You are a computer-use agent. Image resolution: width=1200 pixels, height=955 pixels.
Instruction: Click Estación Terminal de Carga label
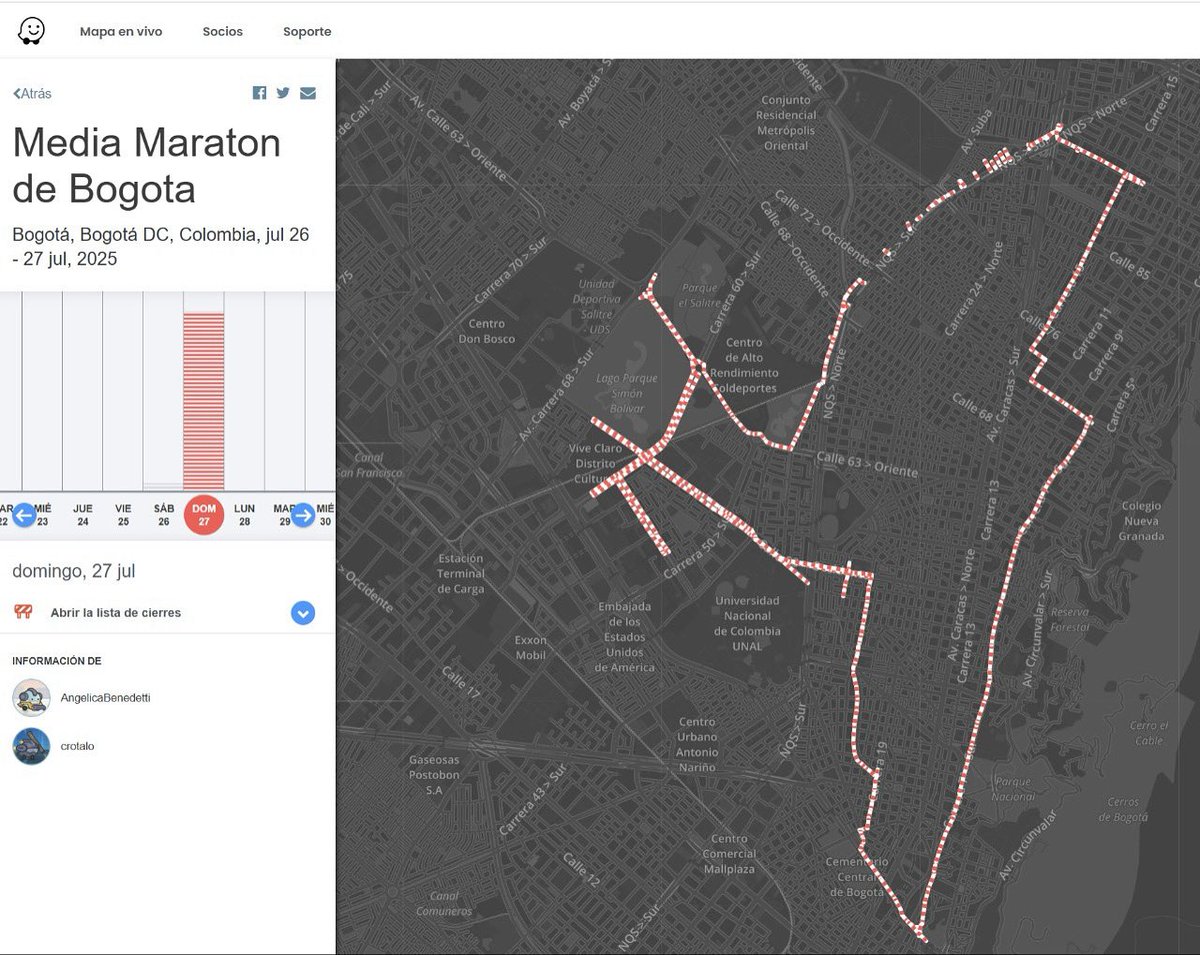point(461,574)
